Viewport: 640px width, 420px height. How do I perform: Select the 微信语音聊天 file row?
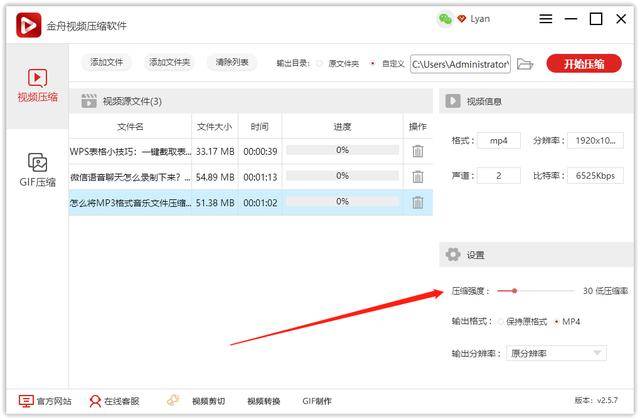click(251, 177)
